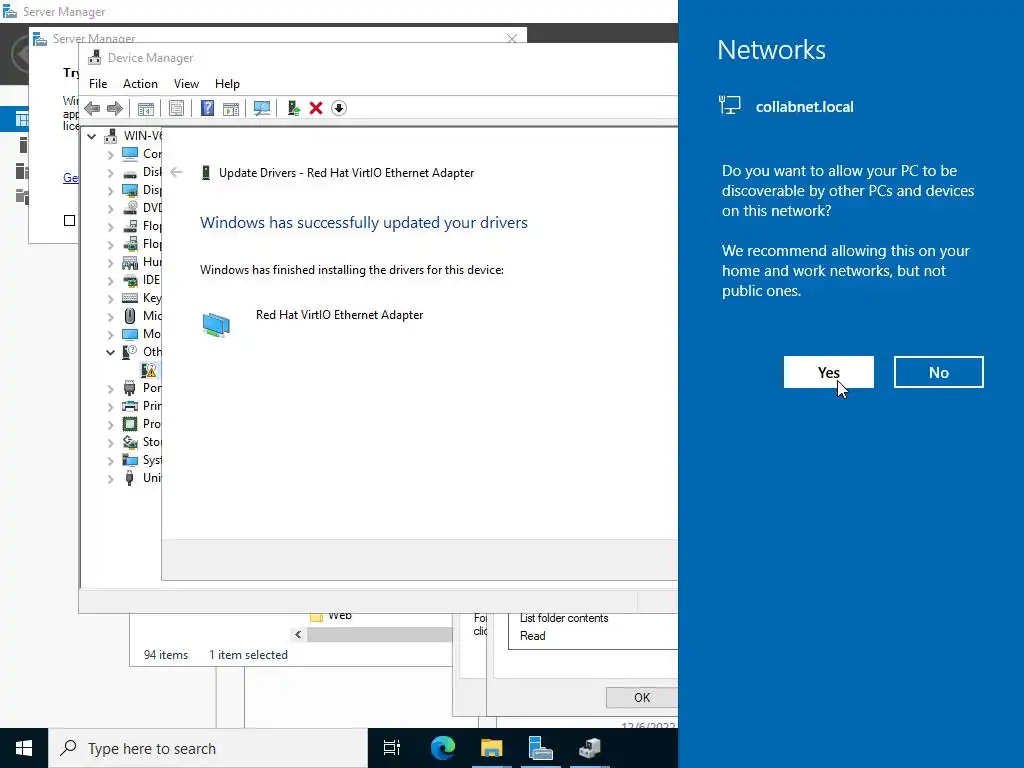Click the processor chip icon next to 'Pro'
Image resolution: width=1024 pixels, height=768 pixels.
(x=130, y=424)
